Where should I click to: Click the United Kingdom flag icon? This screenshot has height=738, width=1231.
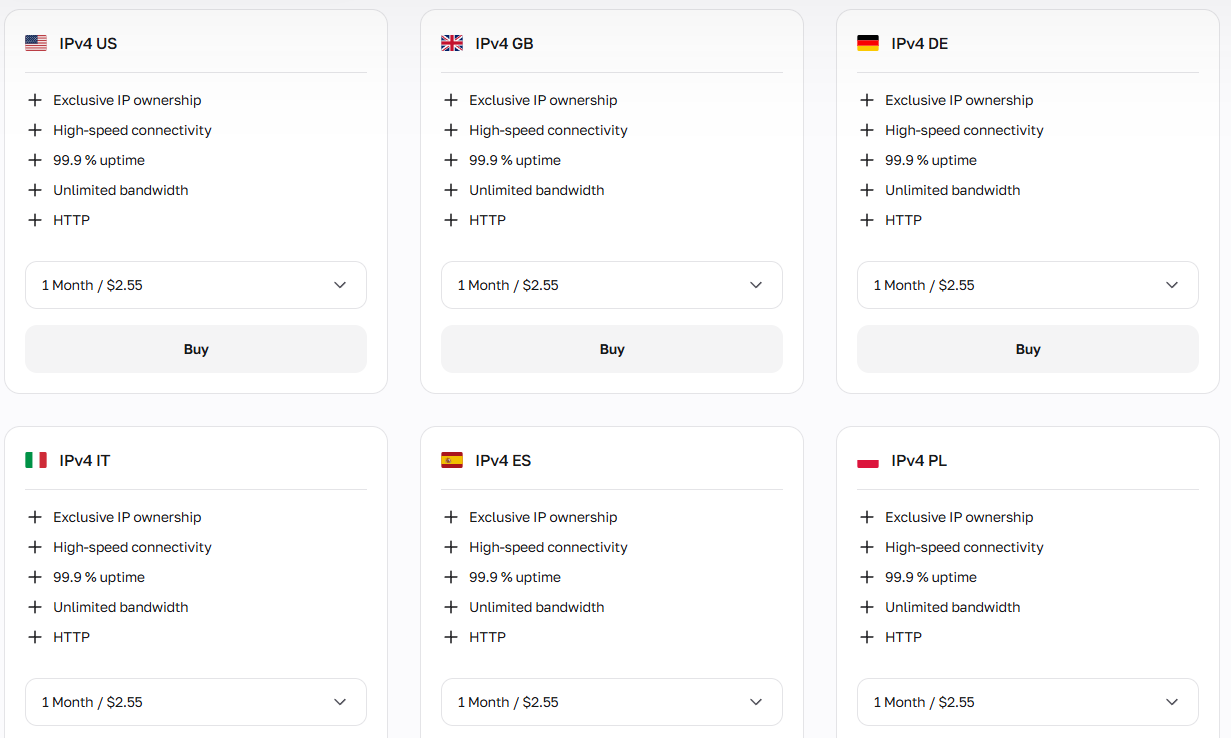(452, 43)
